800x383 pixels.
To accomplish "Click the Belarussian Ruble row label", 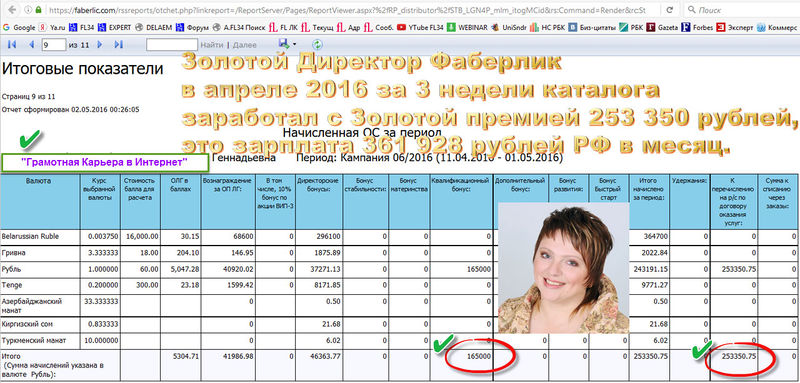I will pyautogui.click(x=30, y=237).
